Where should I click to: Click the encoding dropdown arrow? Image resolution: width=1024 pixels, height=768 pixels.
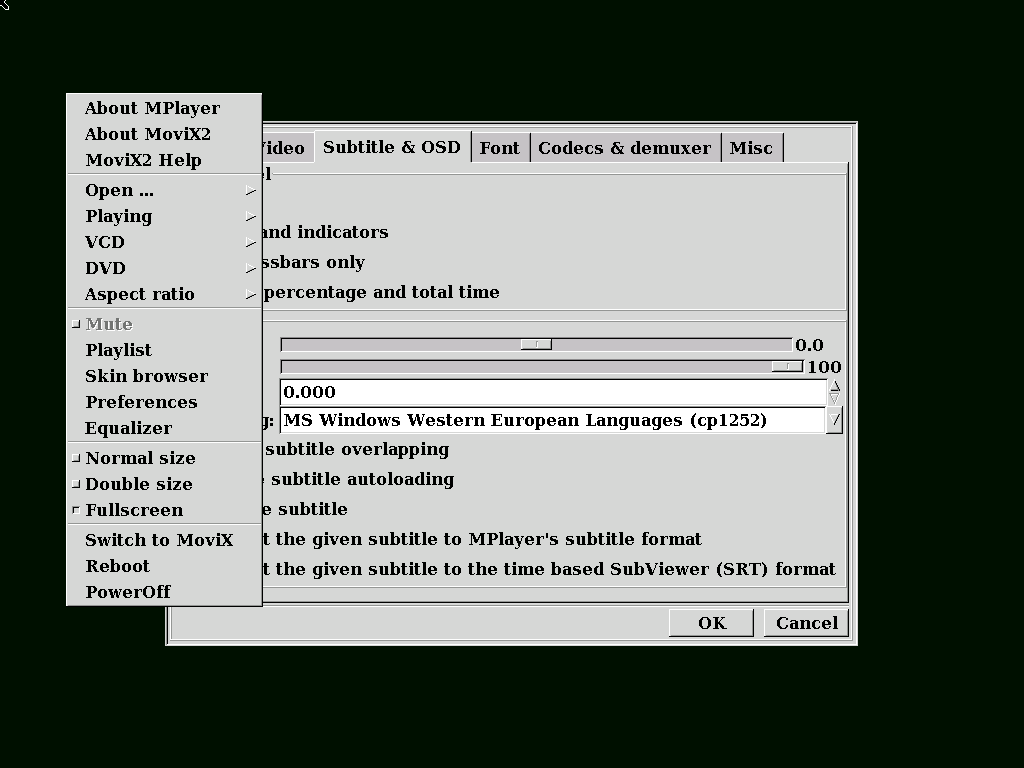coord(835,420)
